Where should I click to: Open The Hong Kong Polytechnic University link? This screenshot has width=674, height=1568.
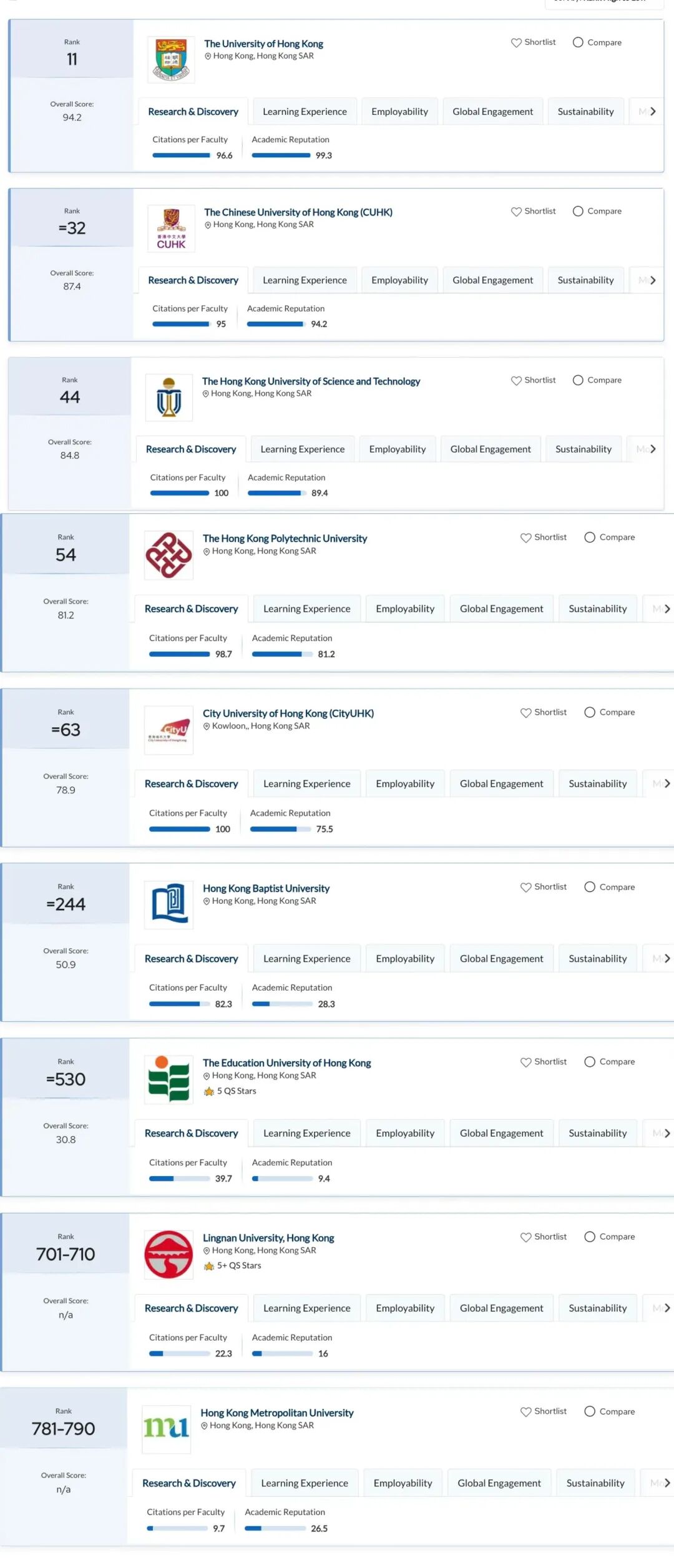(285, 538)
